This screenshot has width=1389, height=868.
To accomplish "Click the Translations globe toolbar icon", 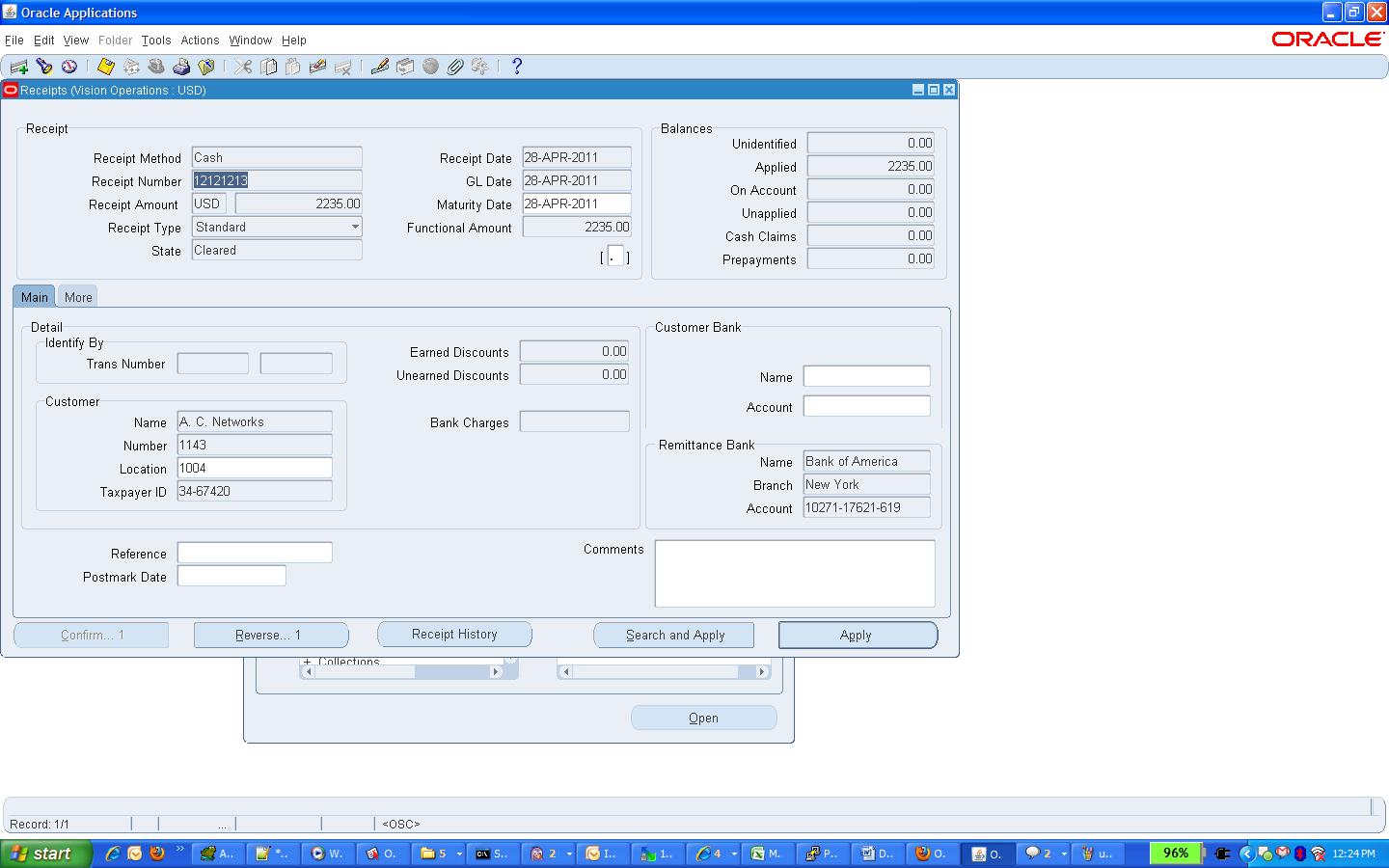I will tap(430, 67).
